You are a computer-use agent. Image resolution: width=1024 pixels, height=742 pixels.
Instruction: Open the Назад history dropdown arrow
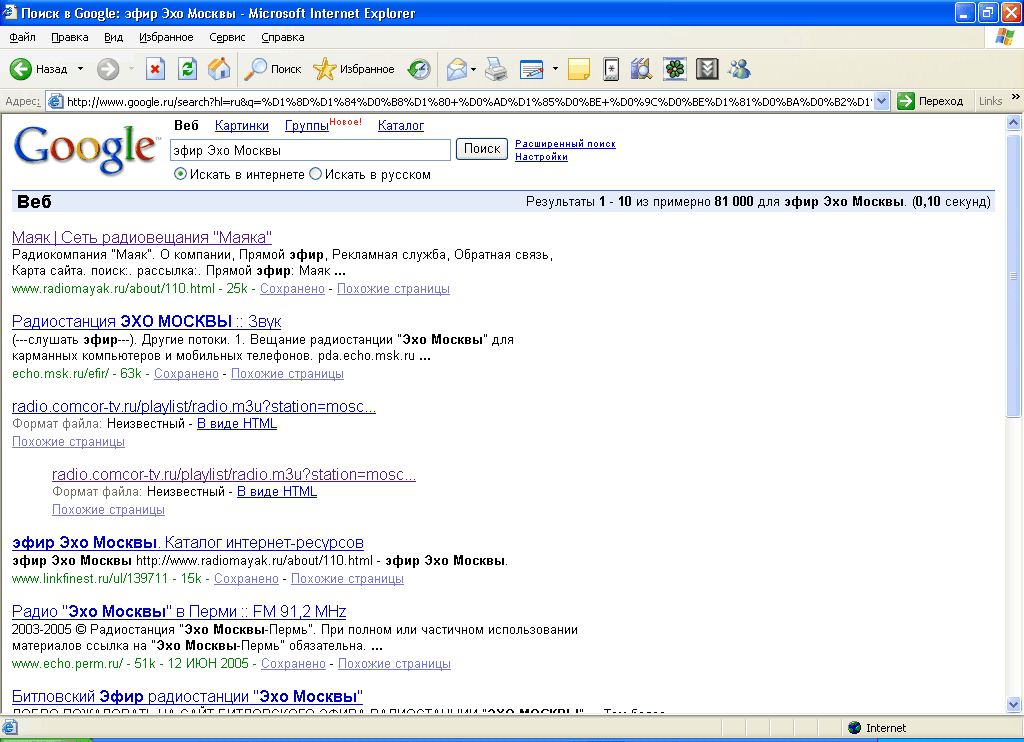[x=80, y=69]
